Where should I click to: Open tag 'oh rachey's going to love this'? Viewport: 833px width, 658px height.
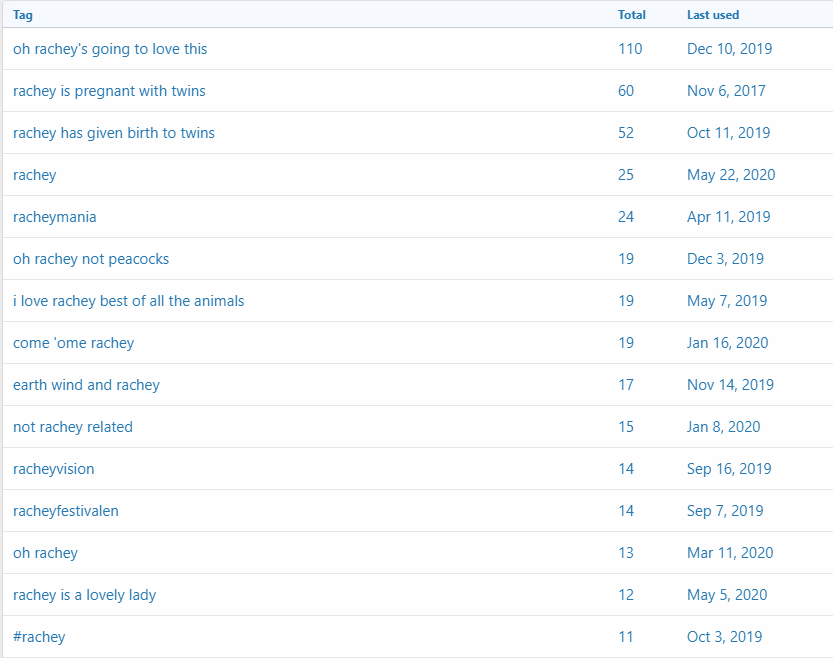110,49
